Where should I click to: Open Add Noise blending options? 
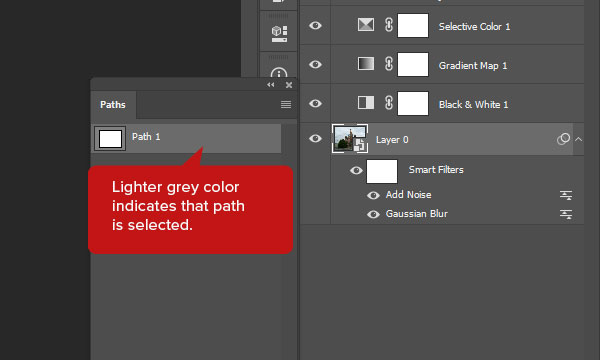pos(566,195)
